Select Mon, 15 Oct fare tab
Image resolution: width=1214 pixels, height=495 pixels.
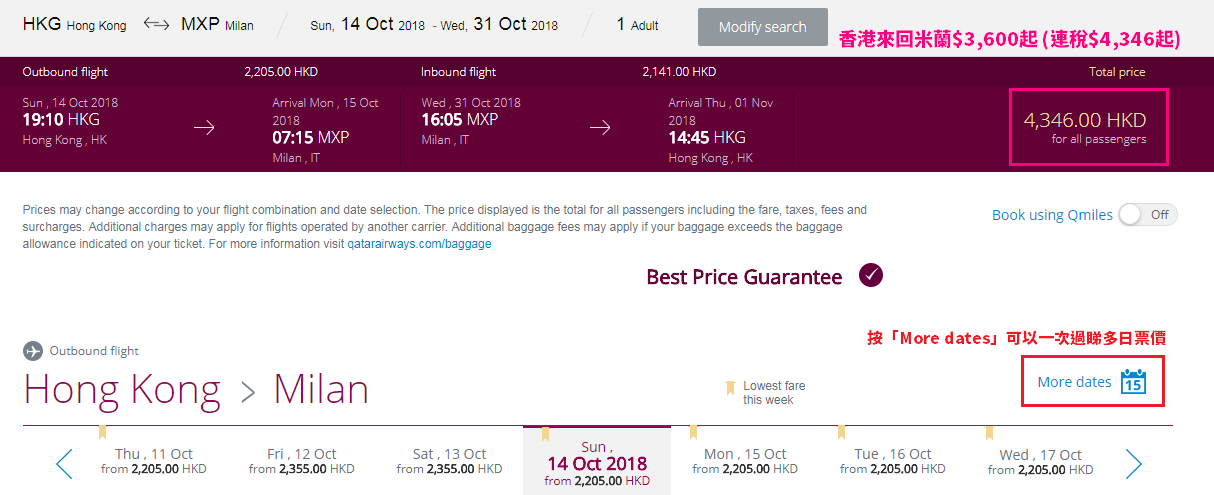click(745, 461)
